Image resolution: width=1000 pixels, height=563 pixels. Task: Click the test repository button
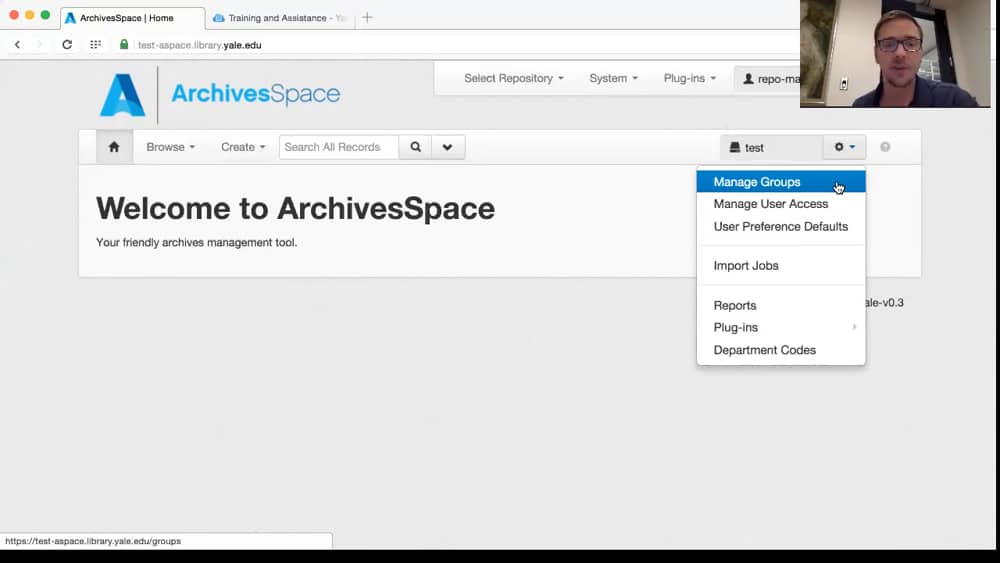coord(772,147)
